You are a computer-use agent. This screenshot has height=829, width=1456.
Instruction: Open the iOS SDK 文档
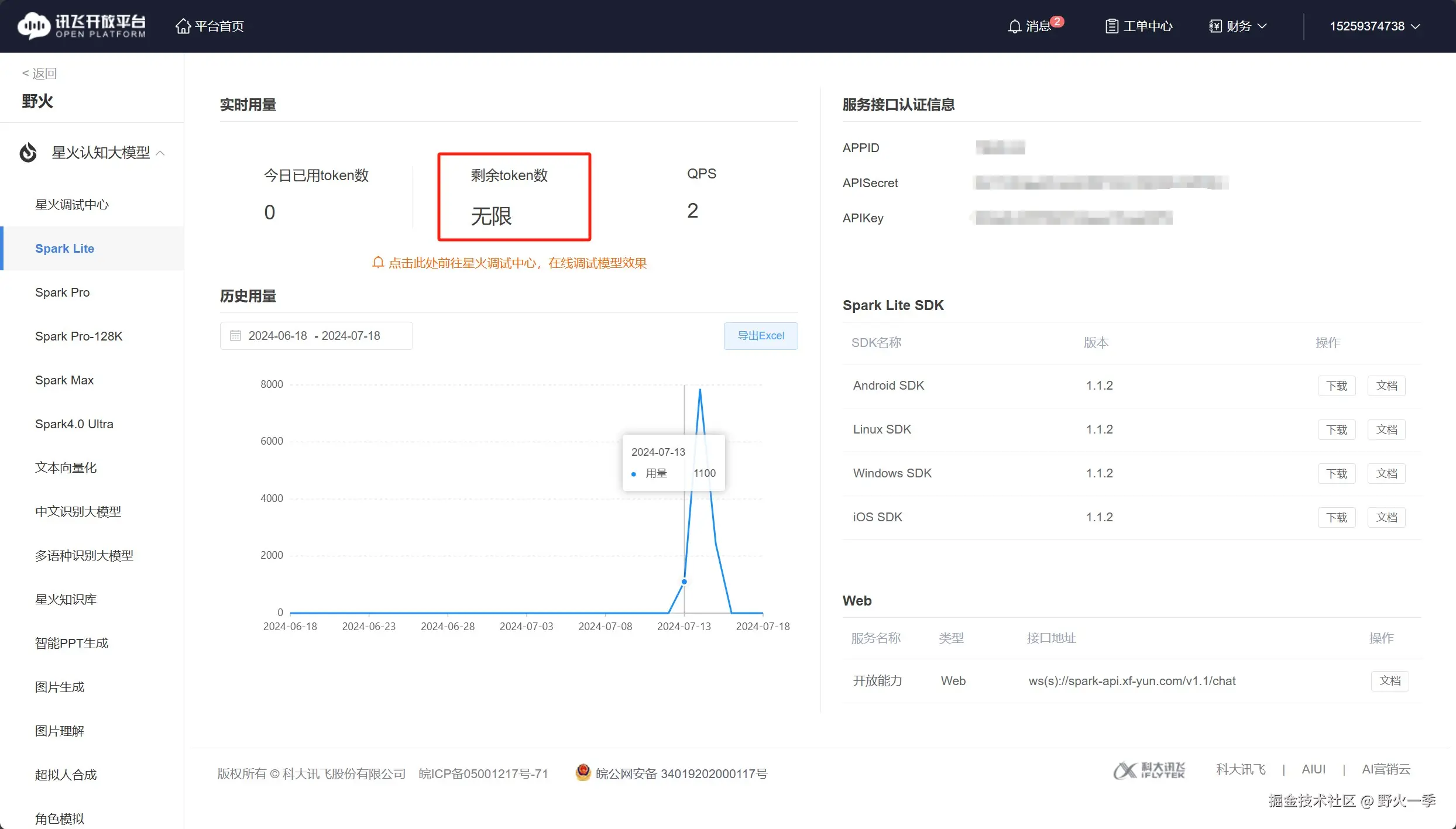click(x=1386, y=518)
